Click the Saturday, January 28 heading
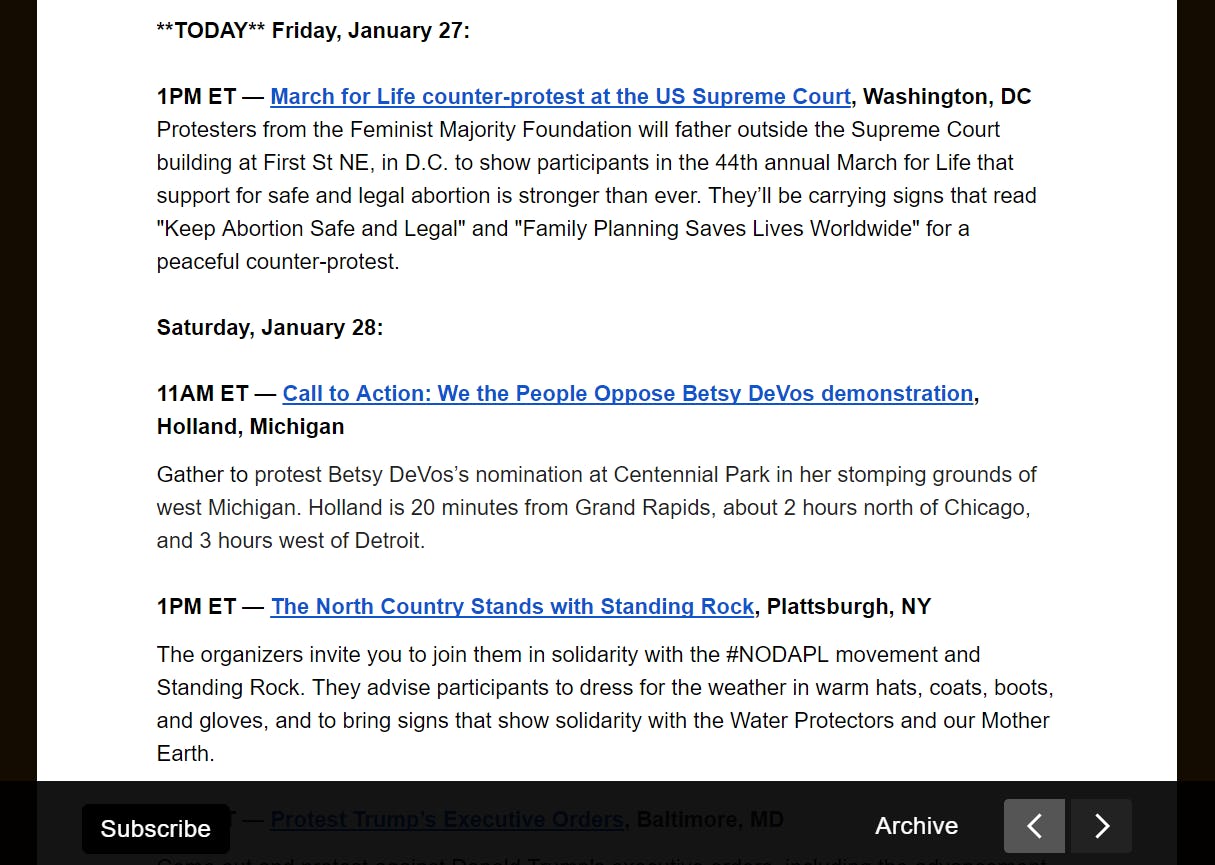Screen dimensions: 1215x865 (x=270, y=328)
